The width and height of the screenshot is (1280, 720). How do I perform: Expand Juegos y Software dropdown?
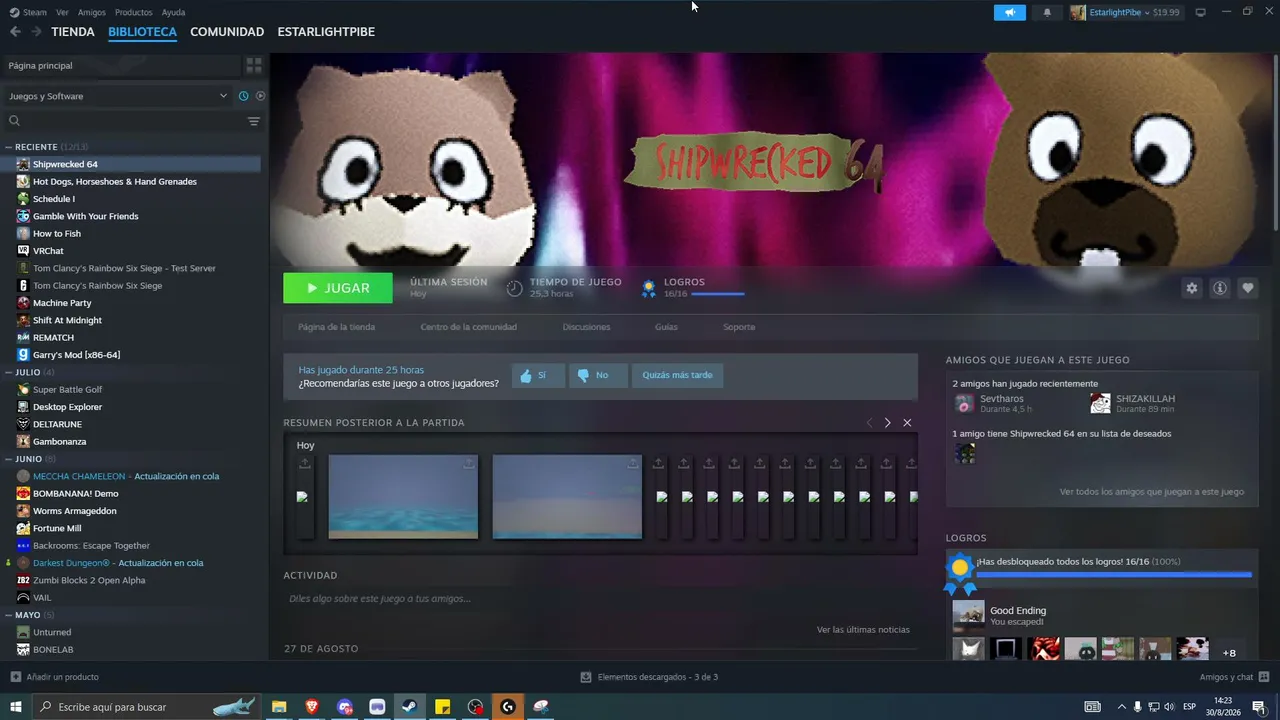(118, 96)
